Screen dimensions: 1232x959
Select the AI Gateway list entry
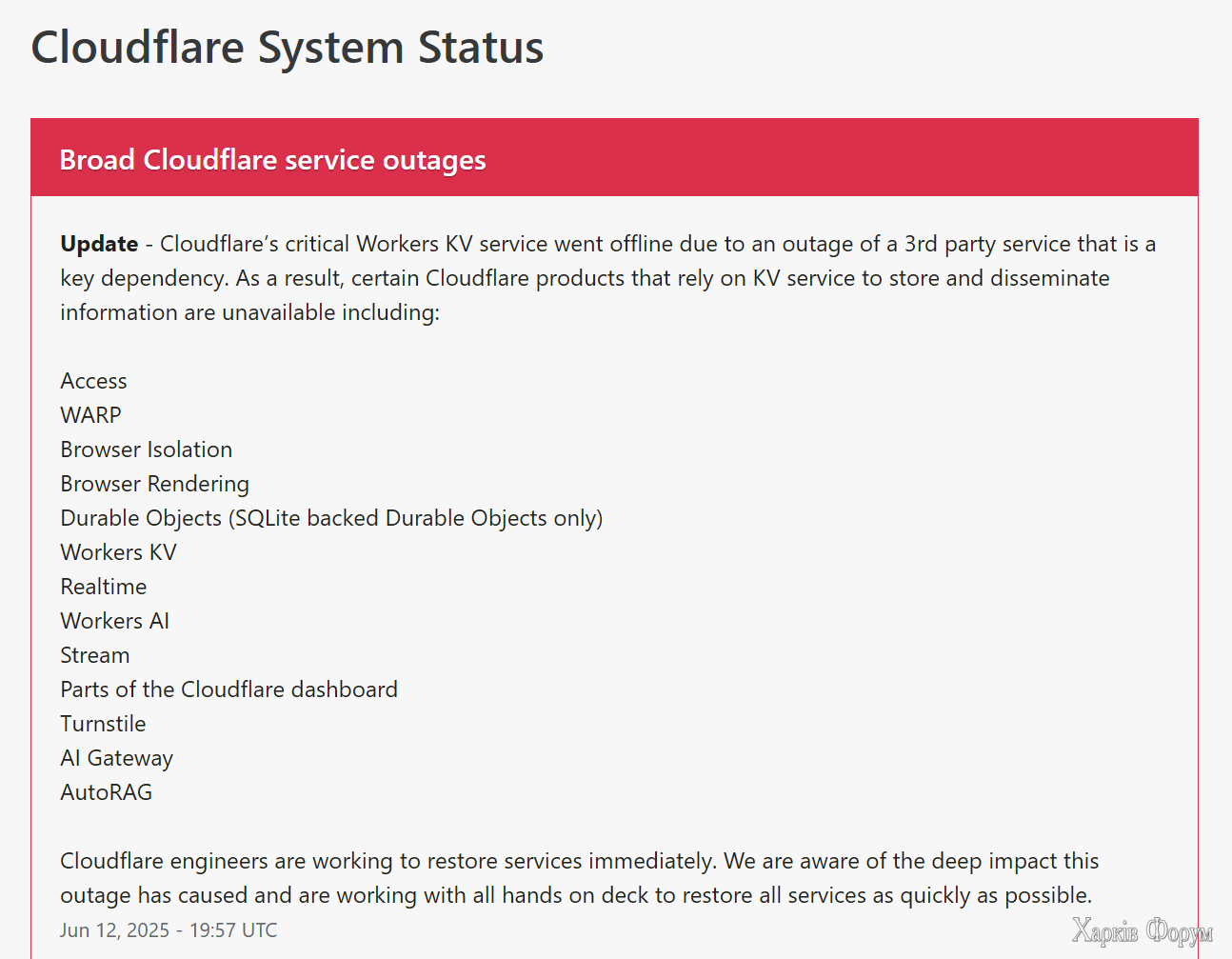pyautogui.click(x=116, y=758)
